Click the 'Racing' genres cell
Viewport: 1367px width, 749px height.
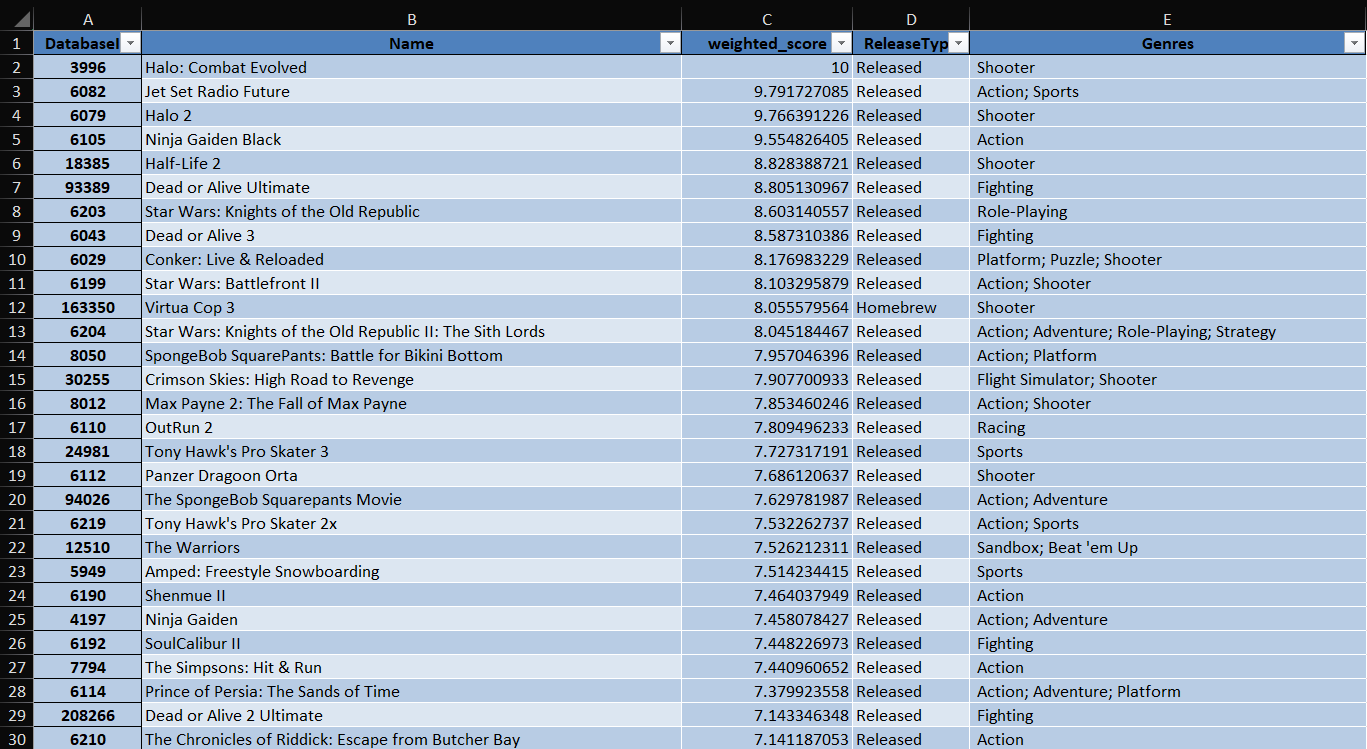point(1167,427)
